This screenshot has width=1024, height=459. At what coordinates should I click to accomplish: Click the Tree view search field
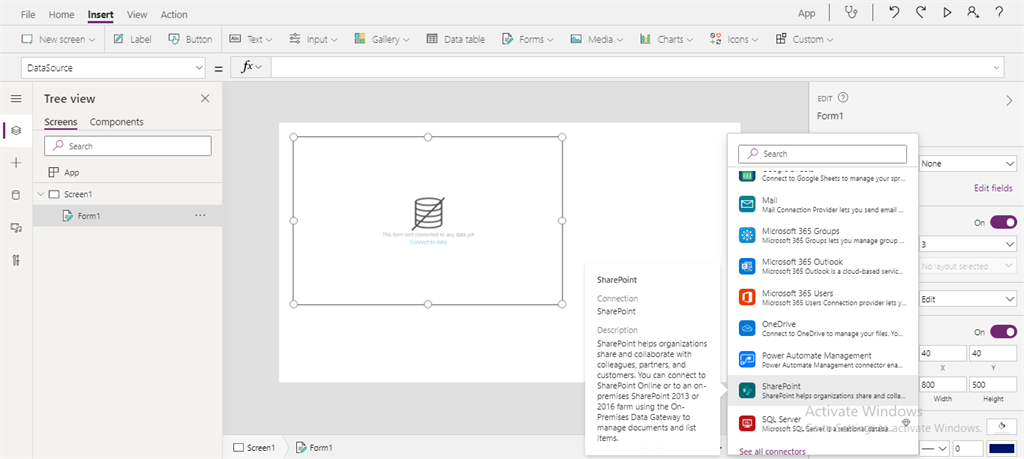click(128, 146)
